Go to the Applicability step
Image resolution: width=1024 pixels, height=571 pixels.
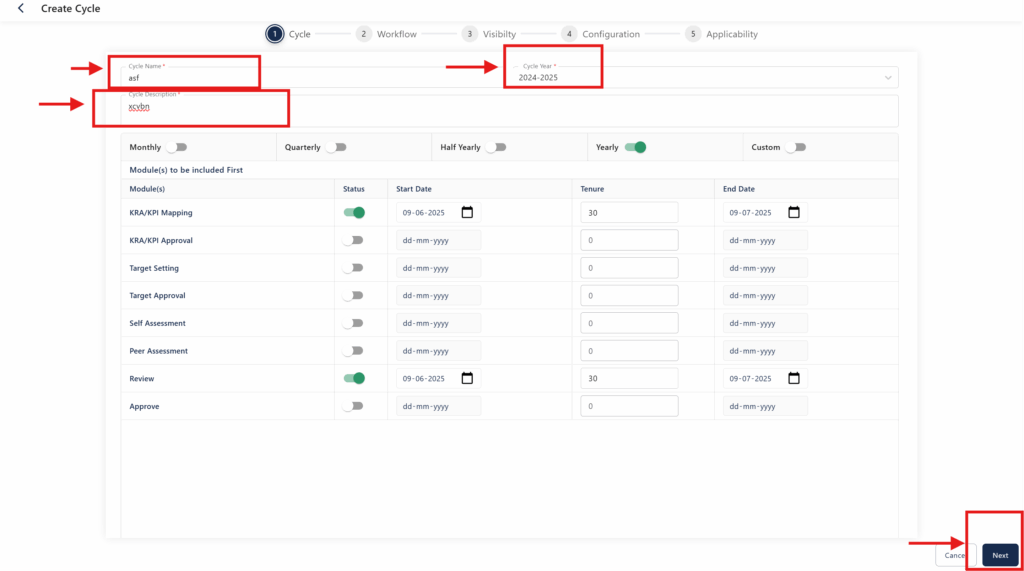[721, 34]
